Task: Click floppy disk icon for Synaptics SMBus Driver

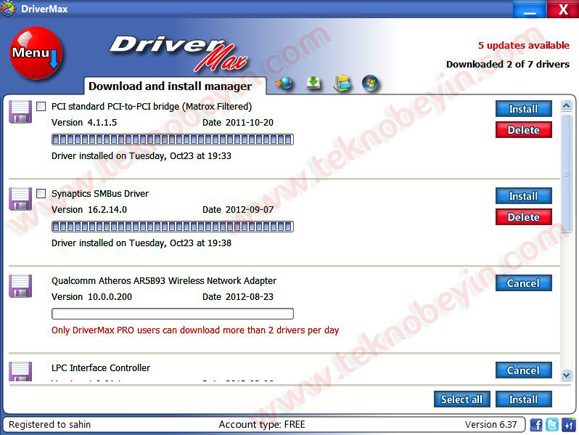Action: point(20,199)
